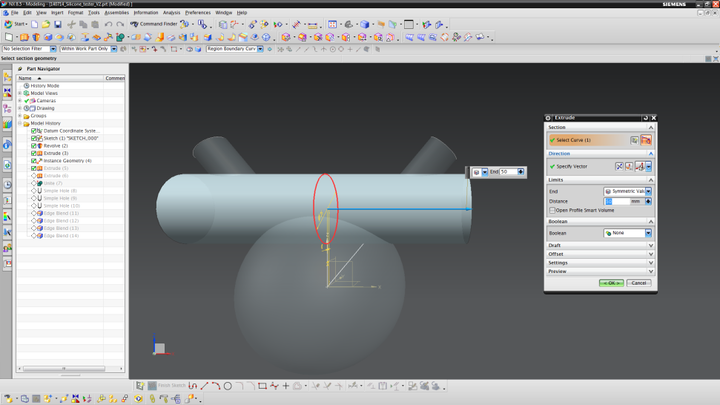
Task: Select the Line sketch tool
Action: click(204, 386)
